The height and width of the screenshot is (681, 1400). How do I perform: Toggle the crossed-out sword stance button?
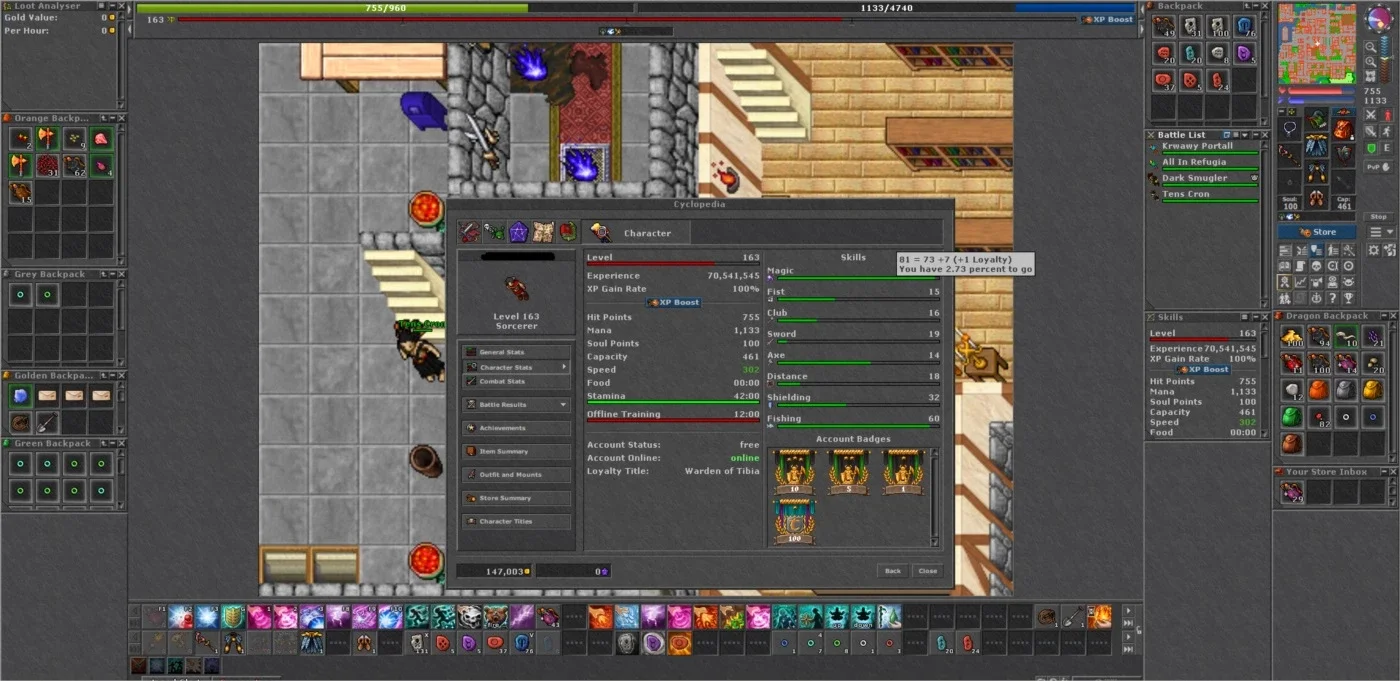[1371, 132]
